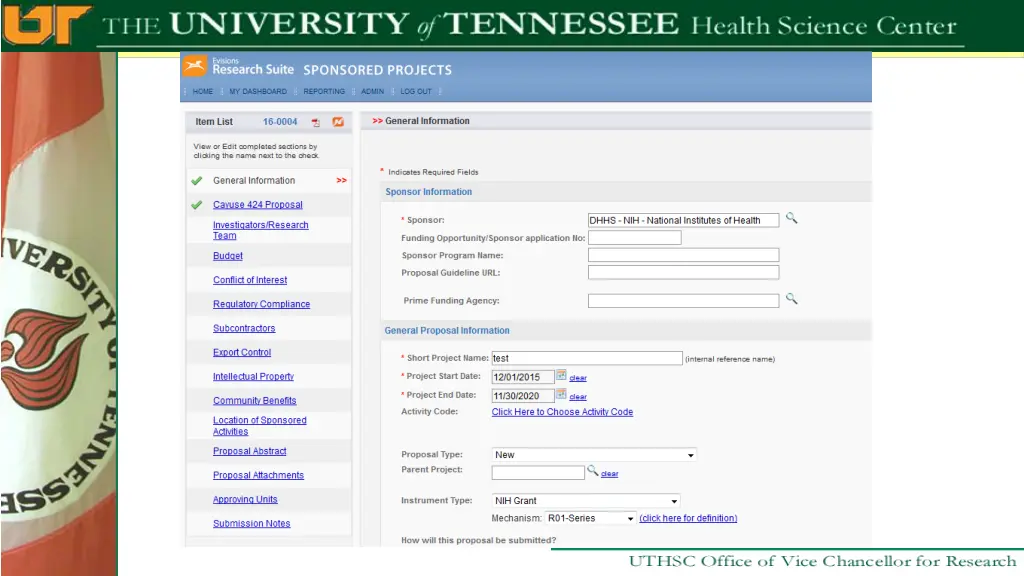Viewport: 1024px width, 576px height.
Task: Open the PDF icon beside 16-0004
Action: coord(316,122)
